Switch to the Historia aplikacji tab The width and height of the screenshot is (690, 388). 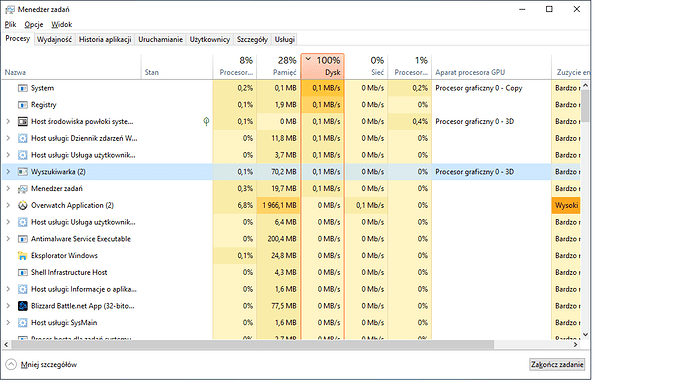point(105,40)
